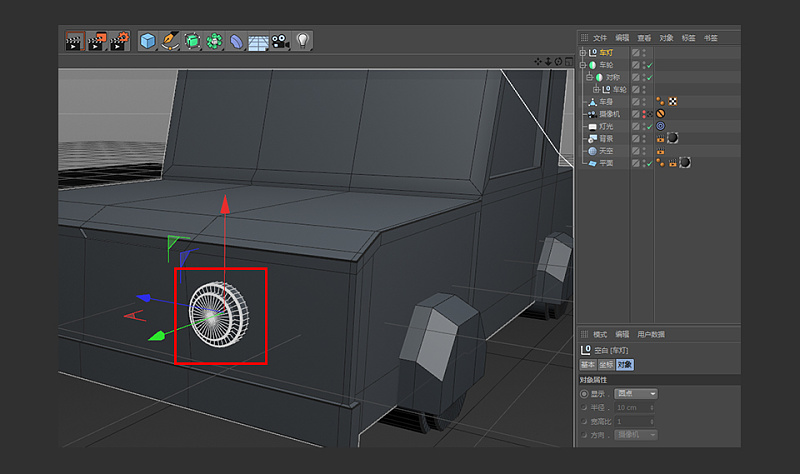This screenshot has width=800, height=474.
Task: Click the 半径 radius input field
Action: 632,408
